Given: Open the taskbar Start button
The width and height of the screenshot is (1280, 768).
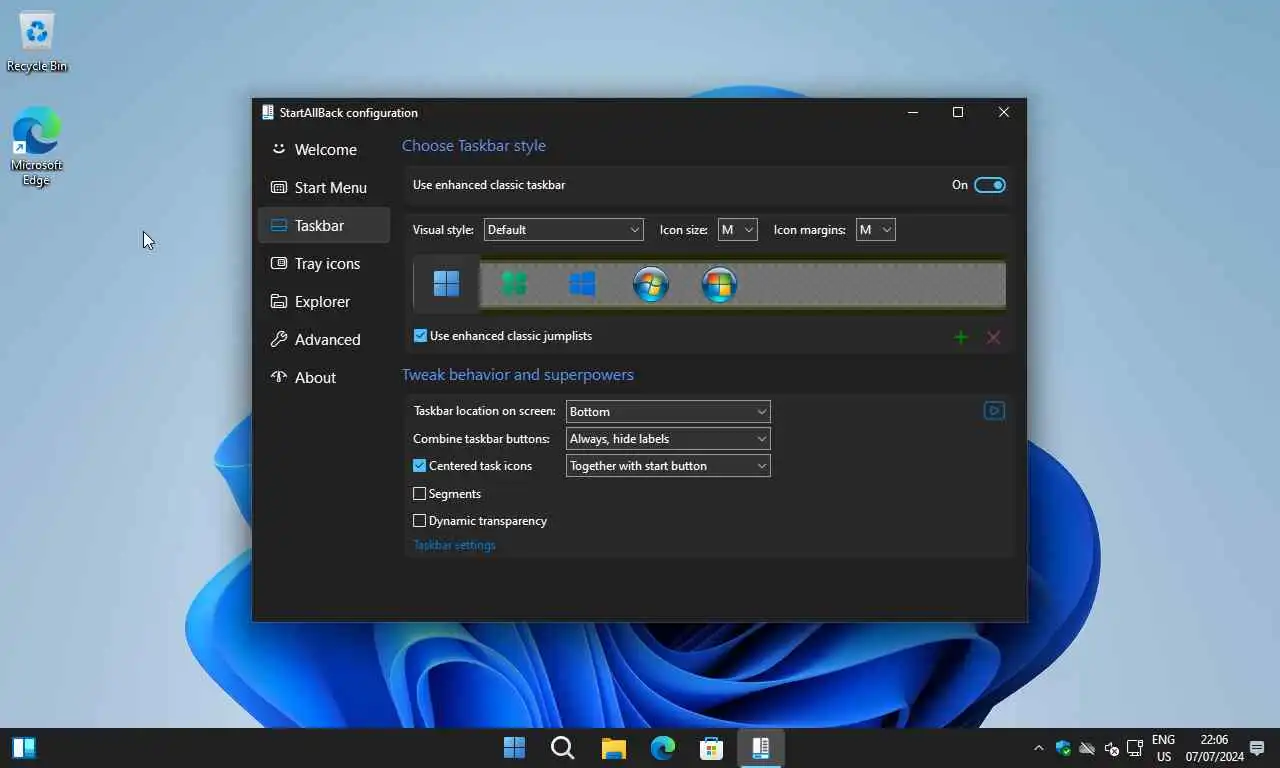Looking at the screenshot, I should 514,748.
